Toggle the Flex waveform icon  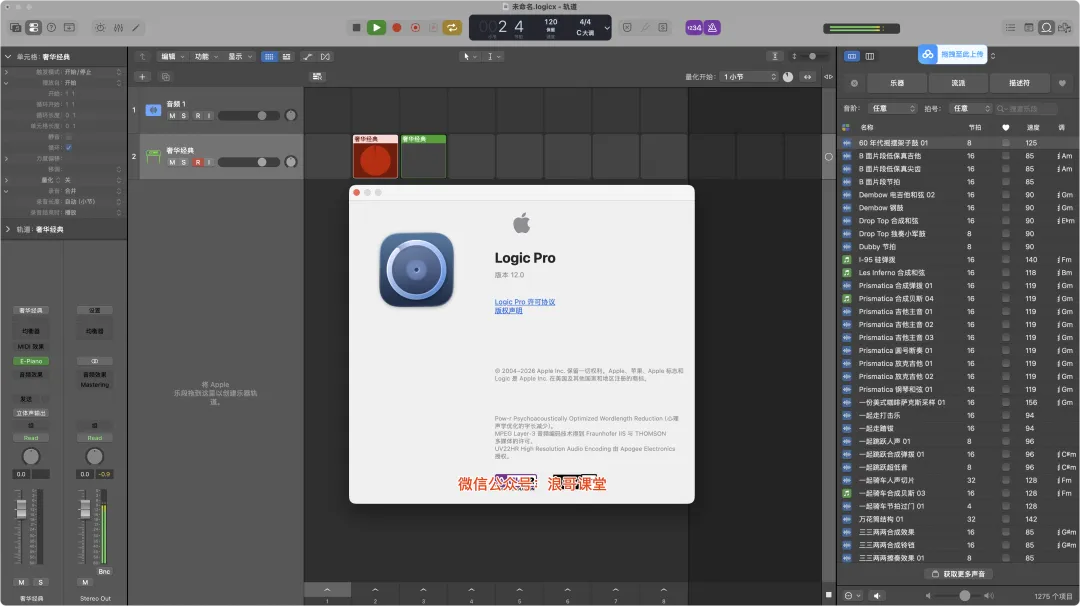click(325, 56)
